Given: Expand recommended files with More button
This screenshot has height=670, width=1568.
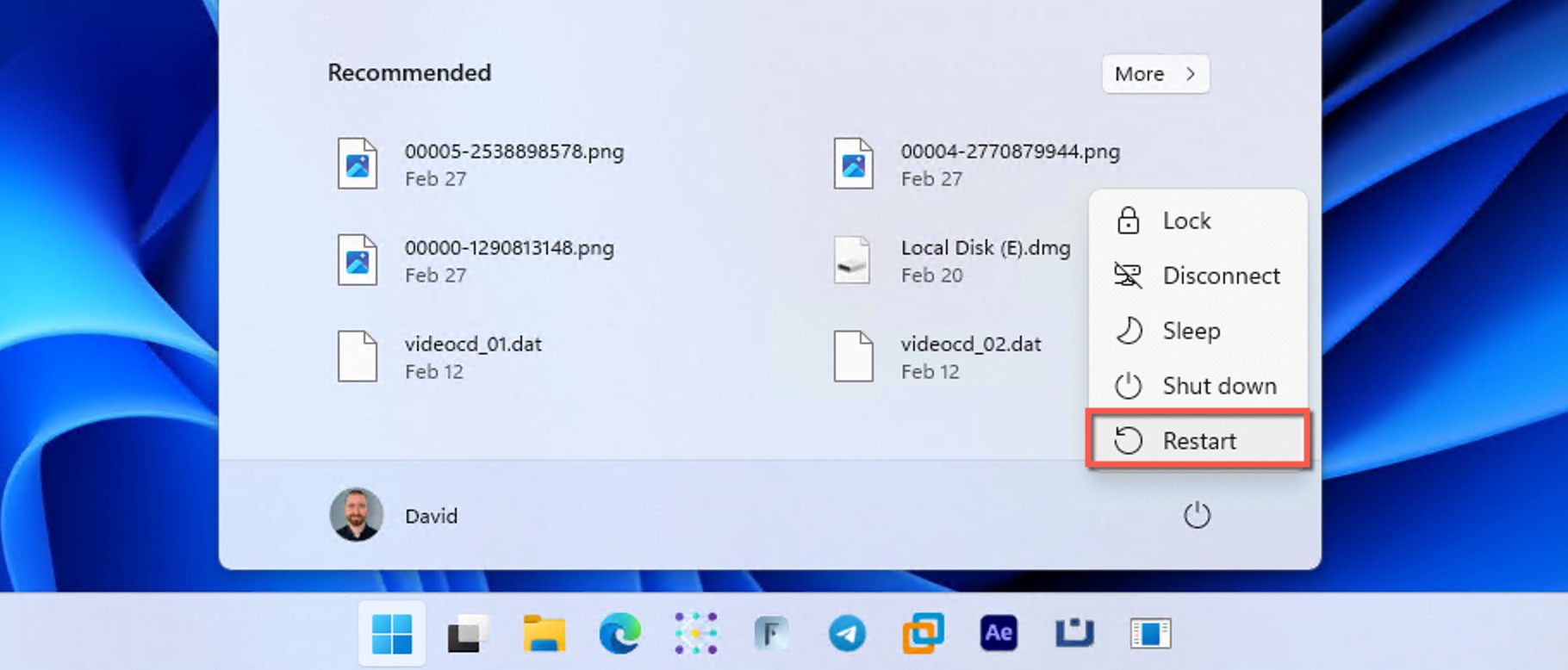Looking at the screenshot, I should coord(1155,74).
